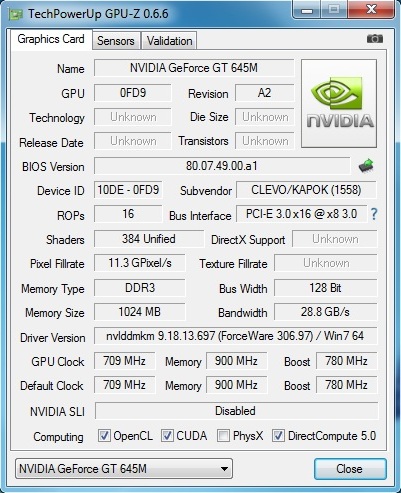The image size is (401, 493).
Task: Click the DirectX Support field Unknown
Action: (x=335, y=239)
